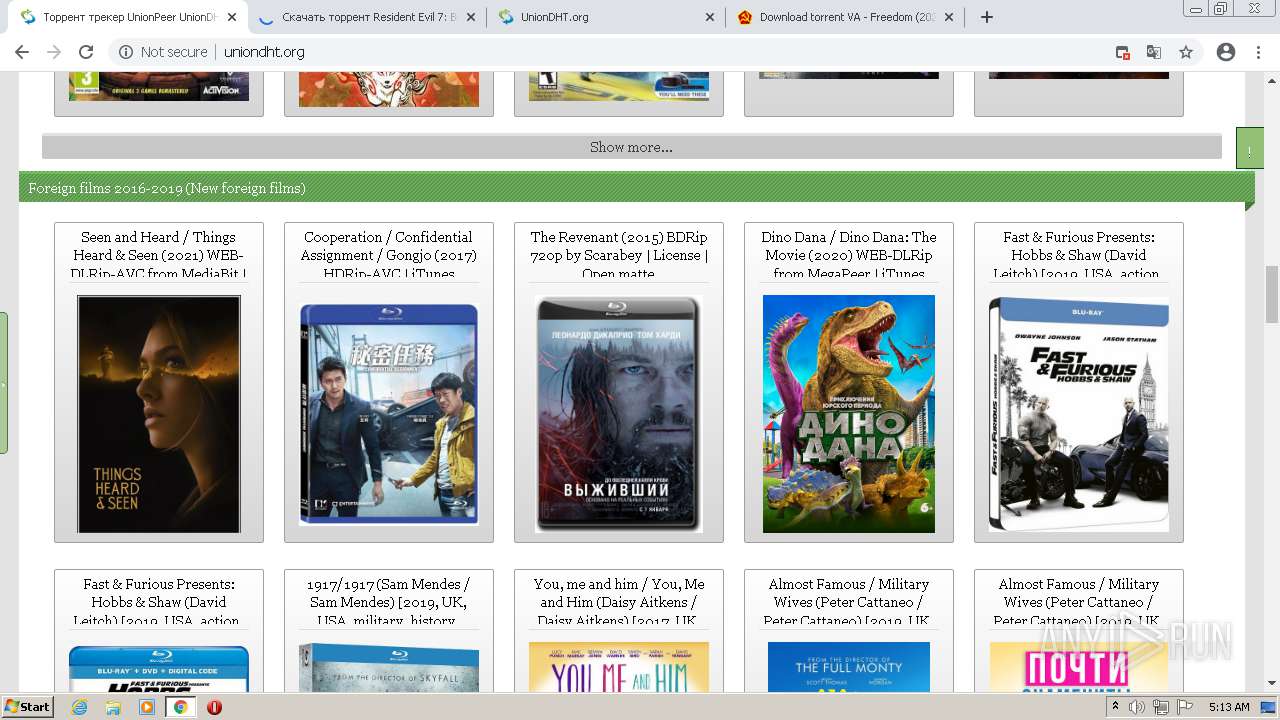Click the Things Heard & Seen poster

pos(159,414)
